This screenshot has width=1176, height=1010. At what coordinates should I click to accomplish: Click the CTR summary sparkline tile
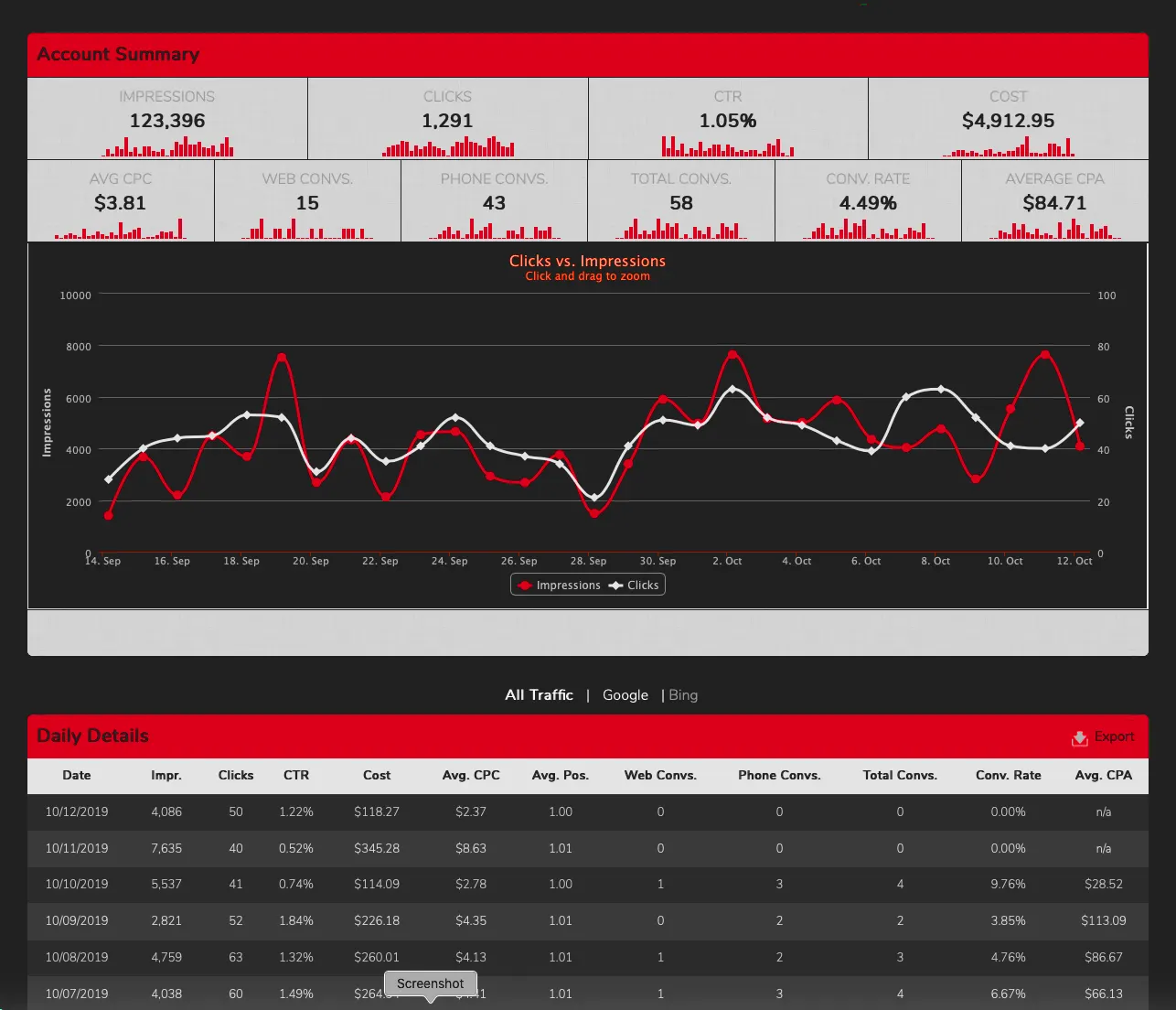click(x=728, y=119)
